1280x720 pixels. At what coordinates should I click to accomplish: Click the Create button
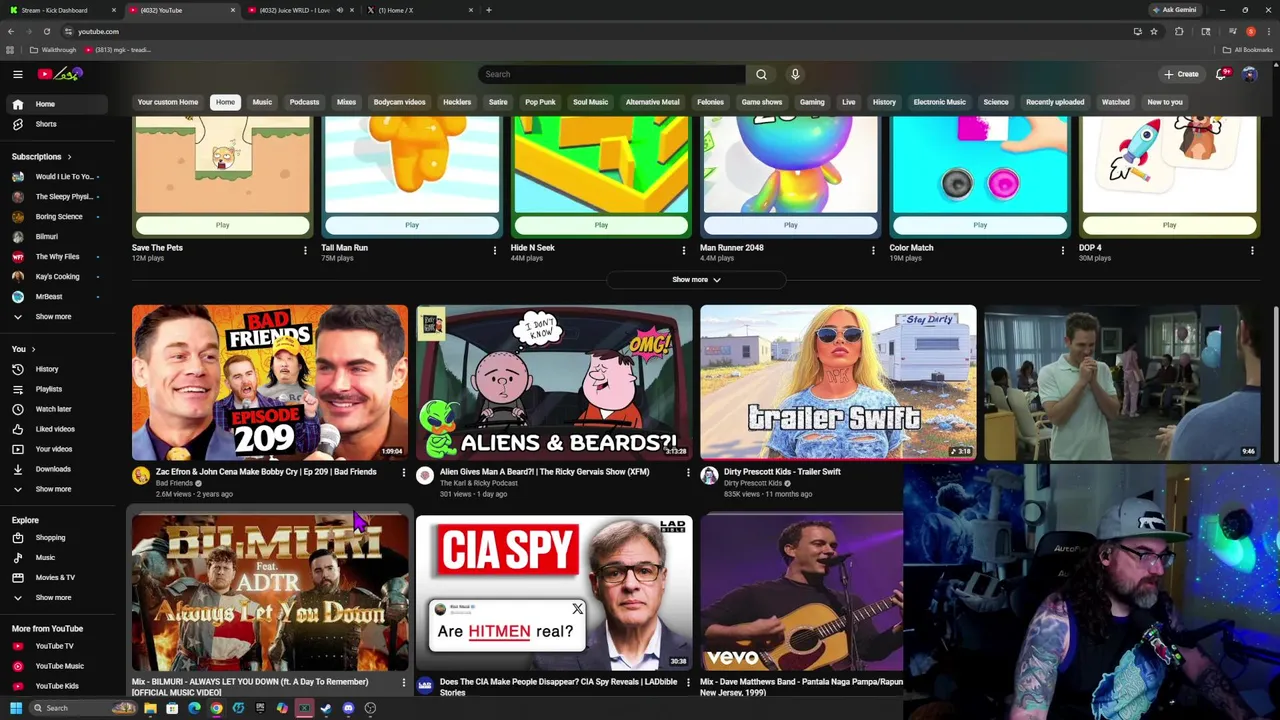tap(1181, 74)
